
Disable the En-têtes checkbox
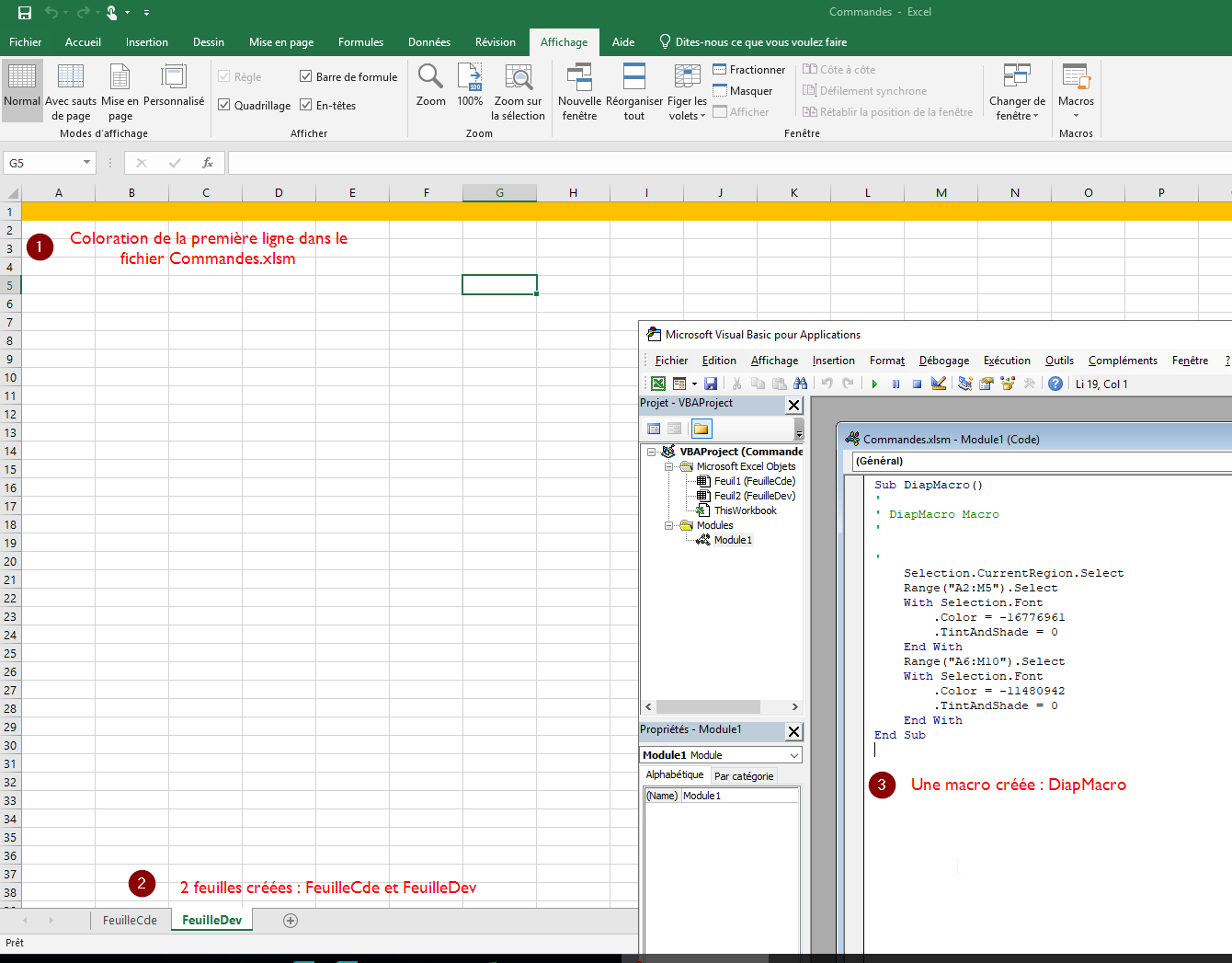click(306, 105)
